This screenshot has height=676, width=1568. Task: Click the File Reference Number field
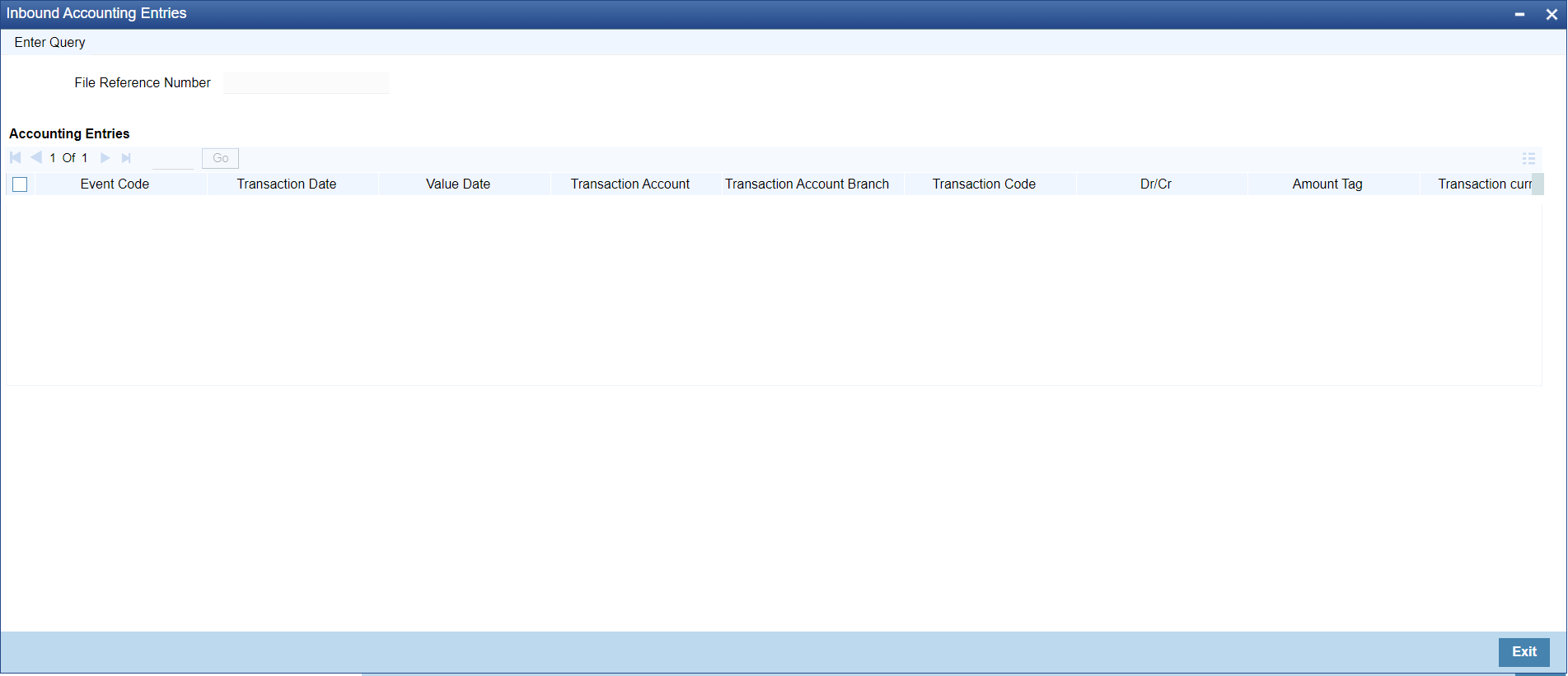coord(307,82)
